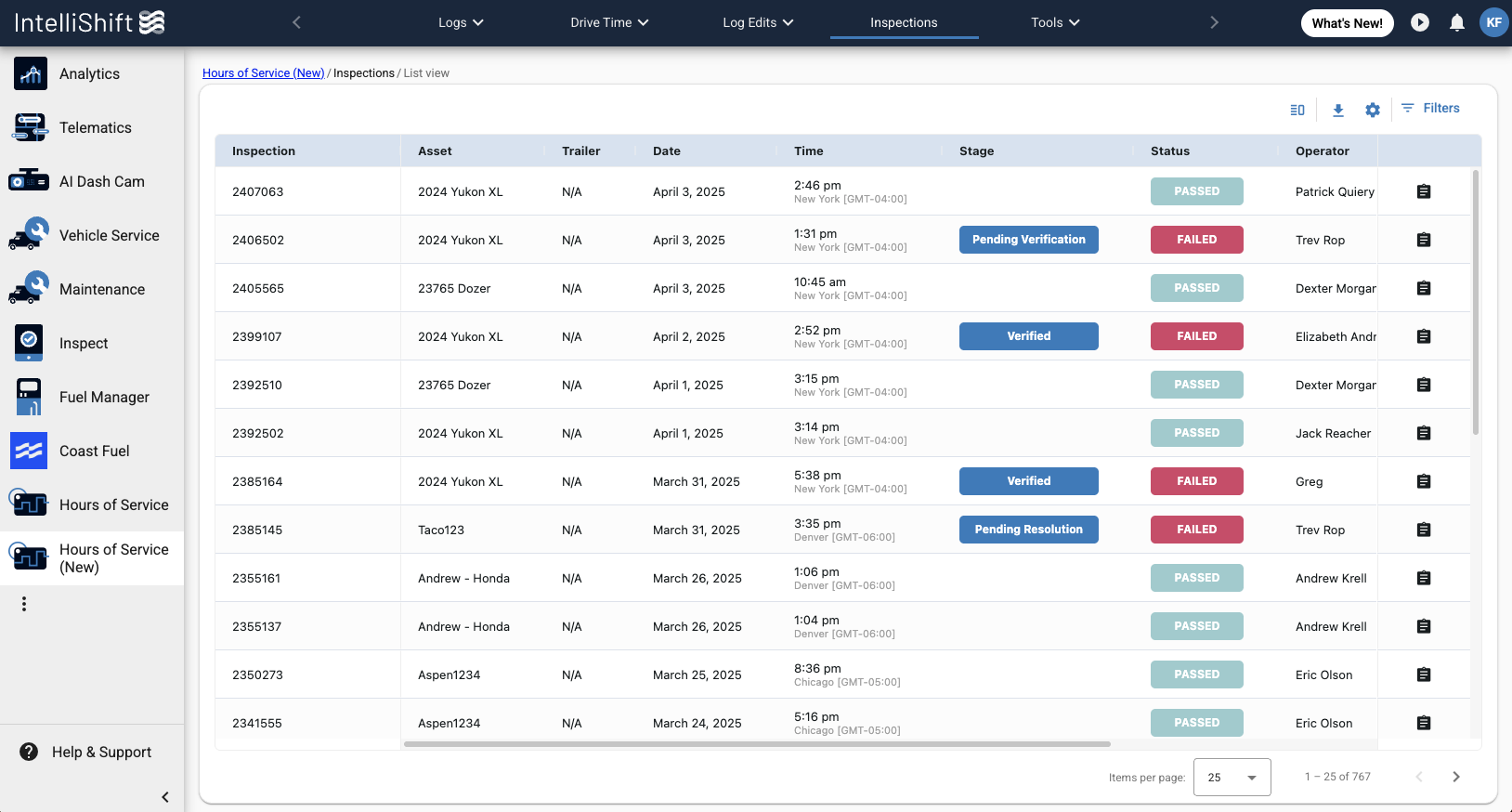Open the Maintenance module
Viewport: 1512px width, 812px height.
[x=92, y=290]
